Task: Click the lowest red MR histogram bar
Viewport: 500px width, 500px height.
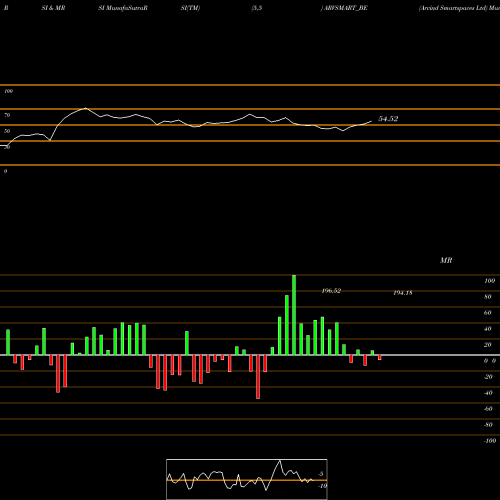Action: coord(258,377)
